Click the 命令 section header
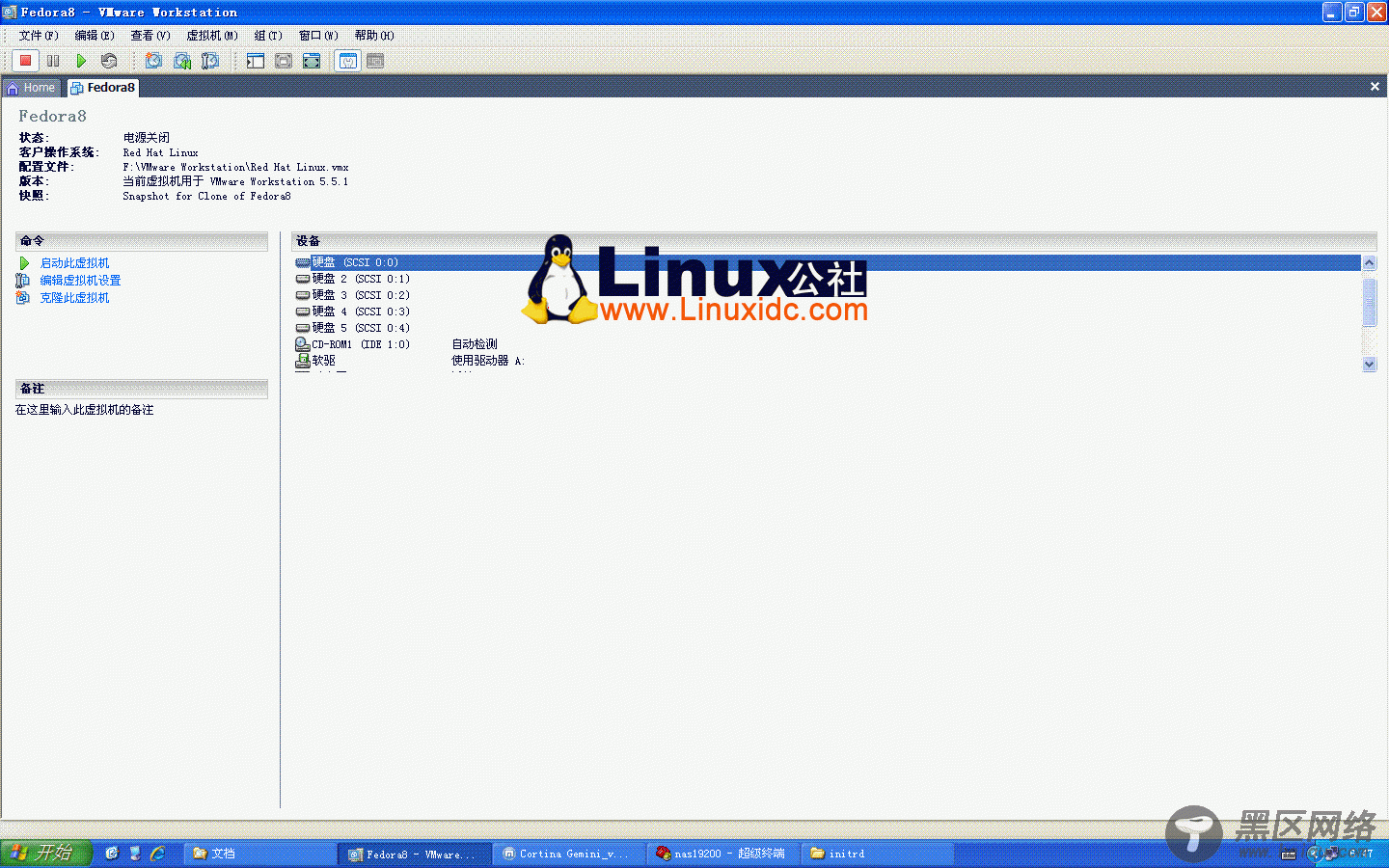Screen dimensions: 1389x868 point(142,241)
